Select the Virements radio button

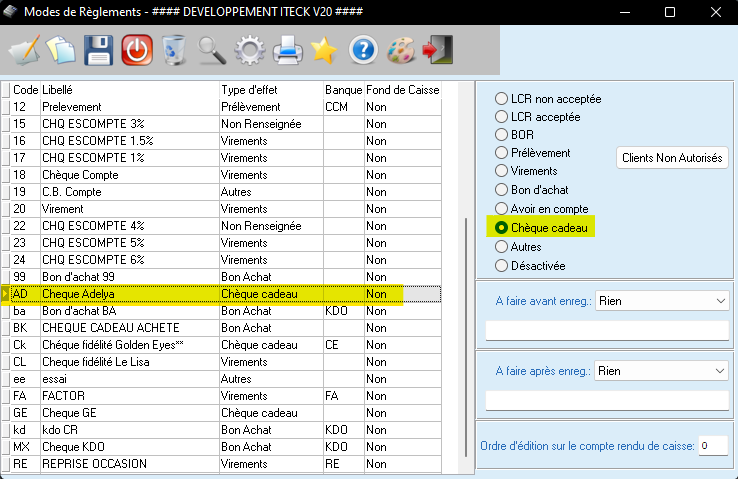[x=501, y=171]
